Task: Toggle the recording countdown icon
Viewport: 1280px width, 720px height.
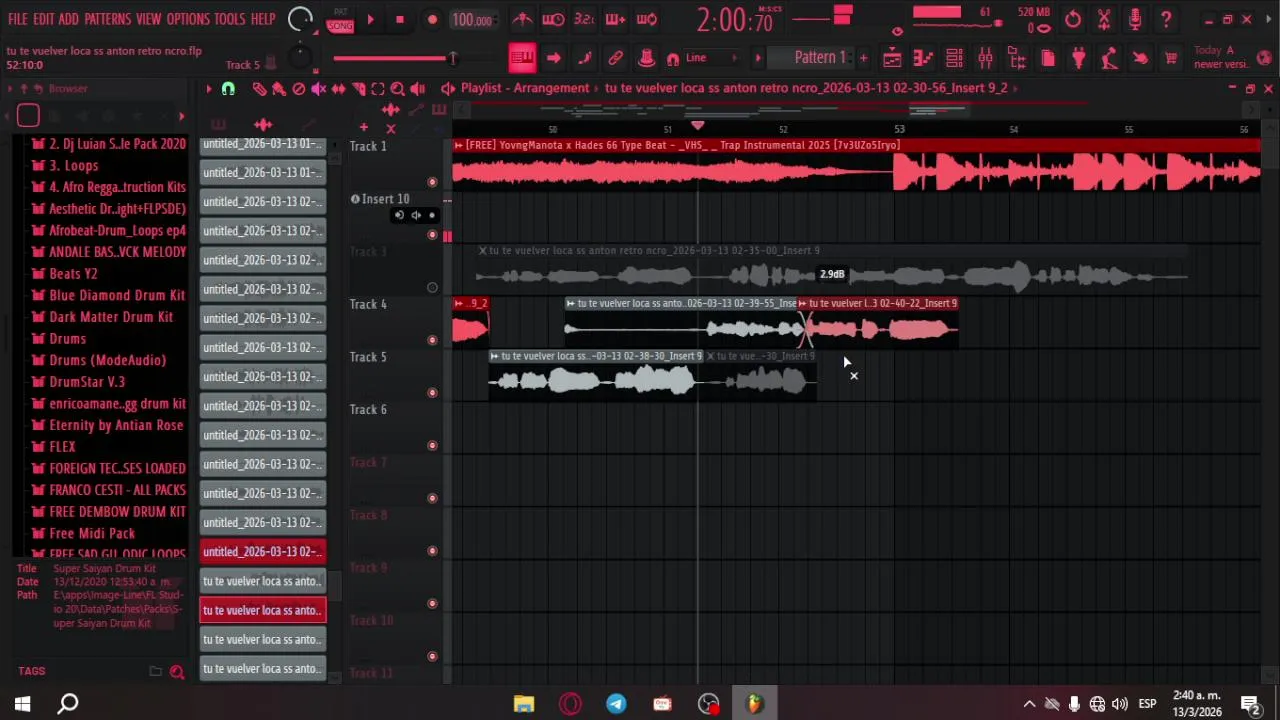Action: pos(584,19)
